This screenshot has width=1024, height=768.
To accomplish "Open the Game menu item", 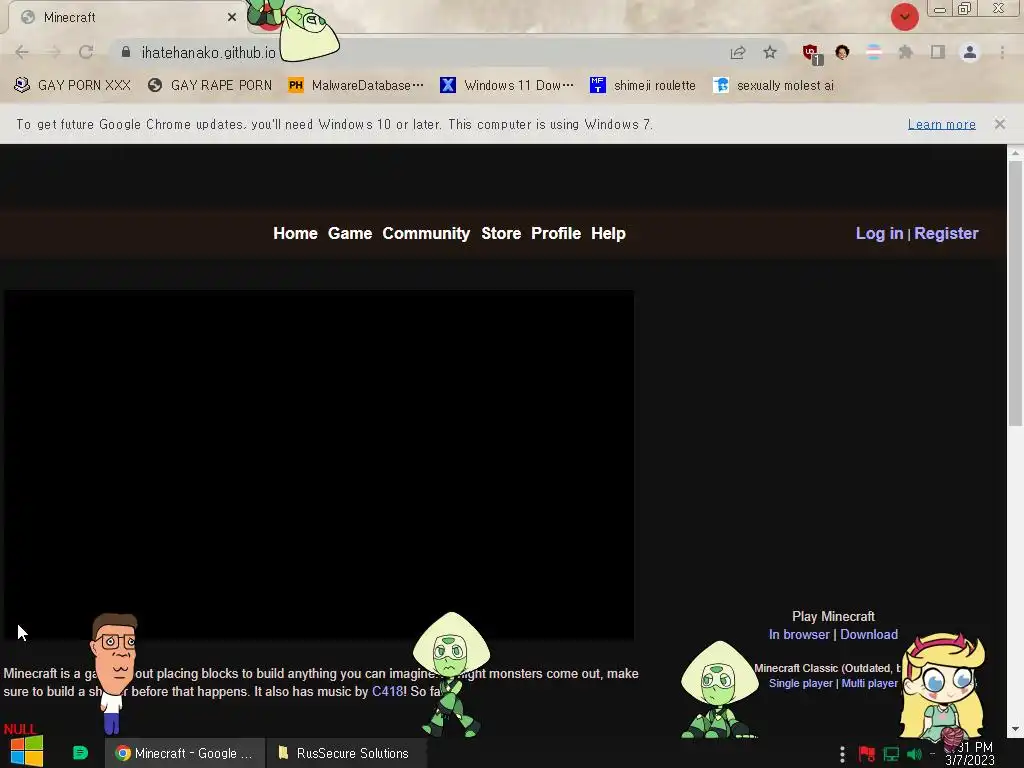I will coord(350,233).
